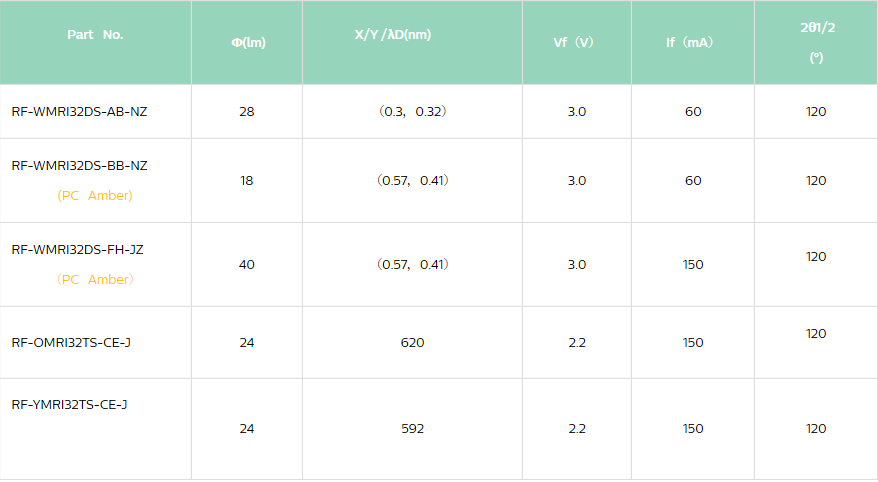Select the If (mA) column header

point(690,42)
